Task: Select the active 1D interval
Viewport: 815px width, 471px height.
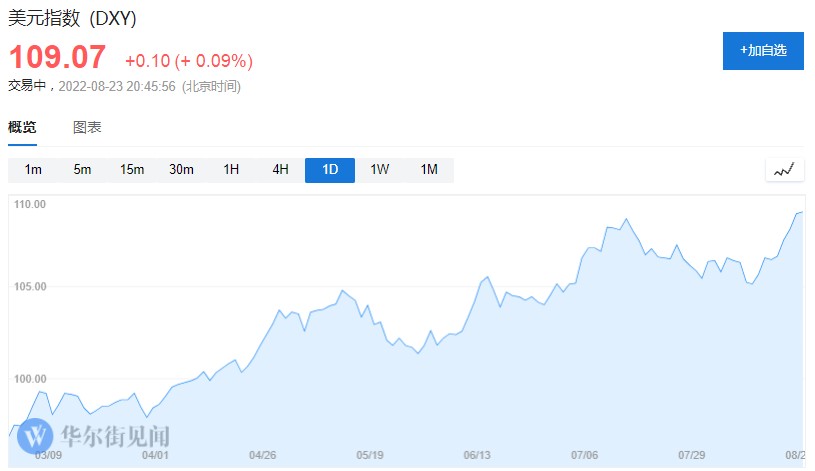Action: point(330,170)
